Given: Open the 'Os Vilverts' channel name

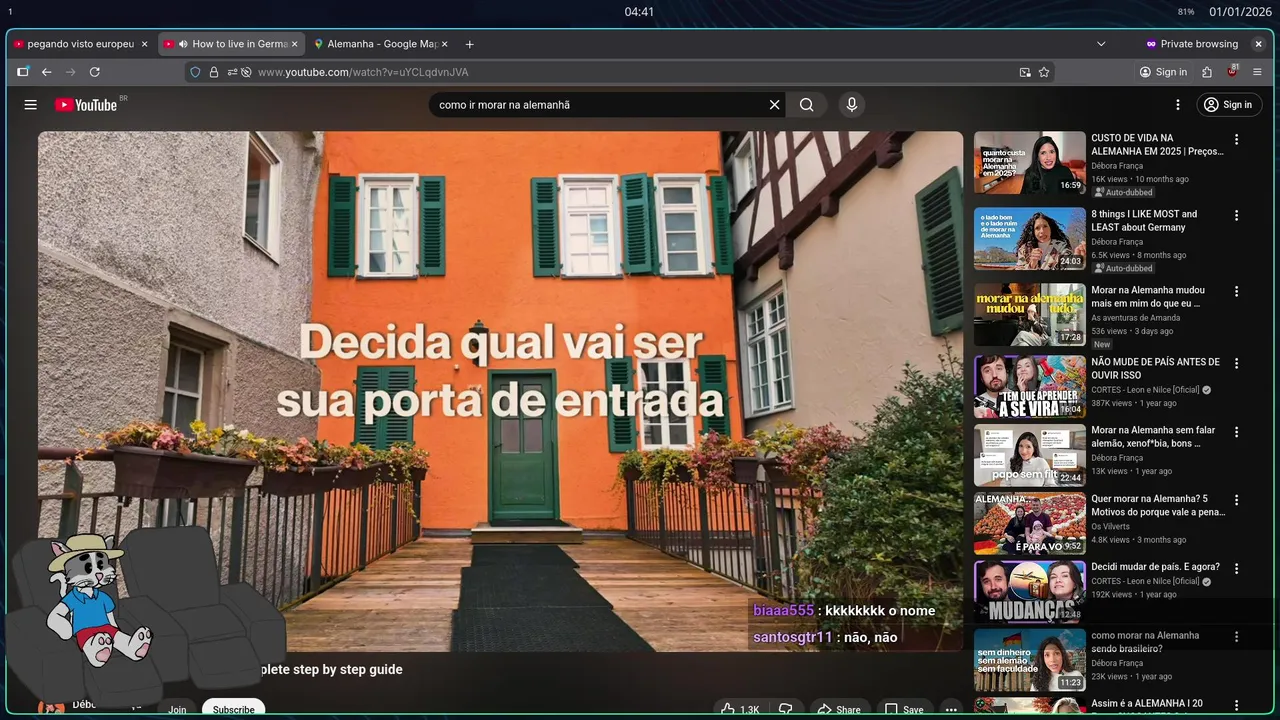Looking at the screenshot, I should pyautogui.click(x=1110, y=527).
